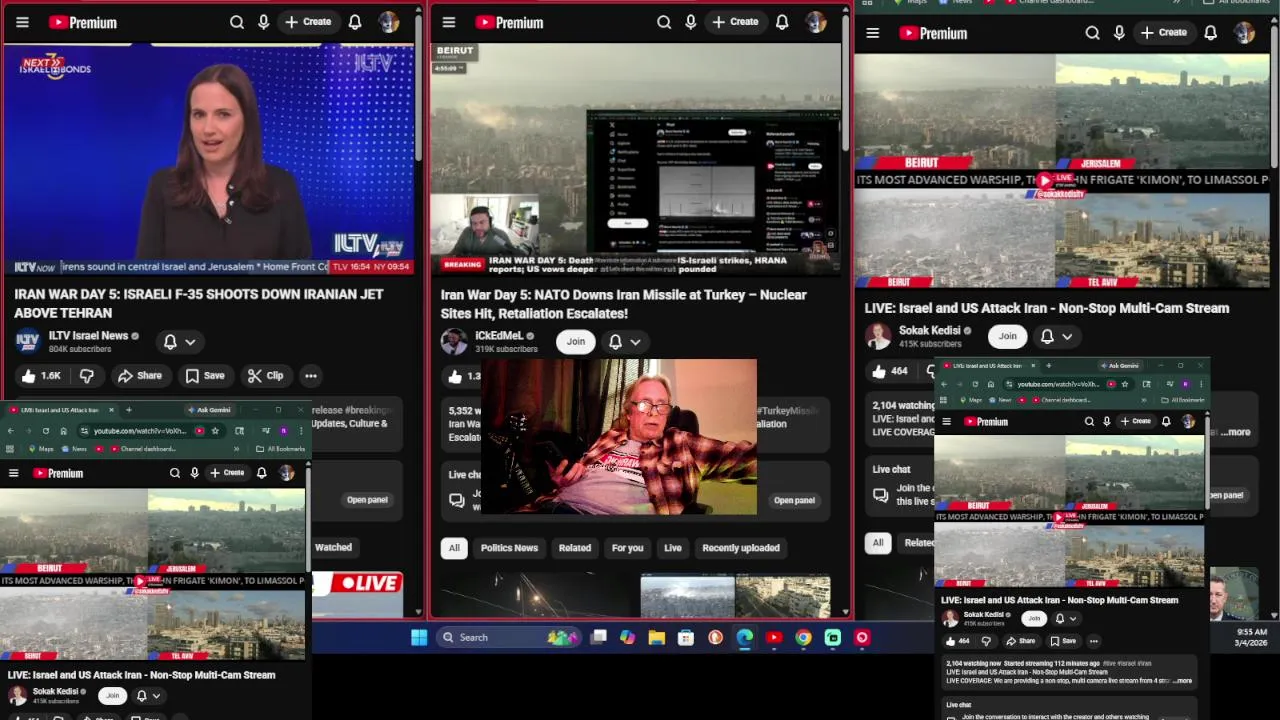
Task: Open notifications bell in large Sokak Kedisi header
Action: (1210, 33)
